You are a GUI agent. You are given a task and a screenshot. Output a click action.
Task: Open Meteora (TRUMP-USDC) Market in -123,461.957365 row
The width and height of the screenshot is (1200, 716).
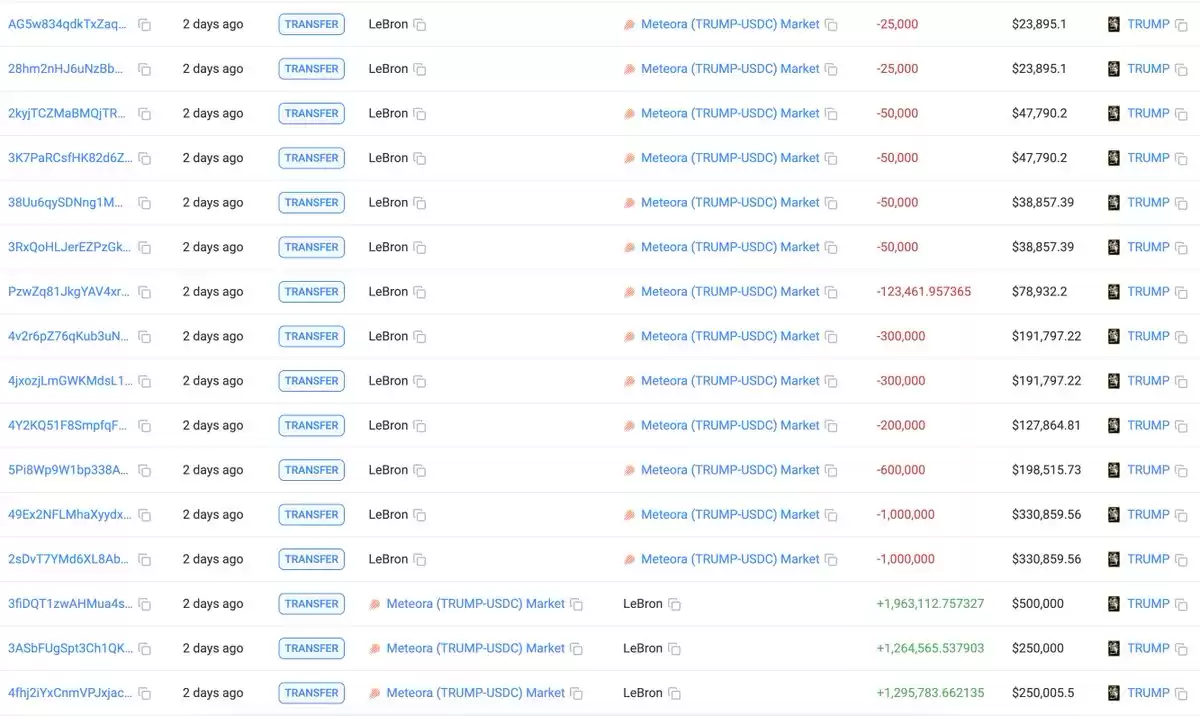(730, 292)
